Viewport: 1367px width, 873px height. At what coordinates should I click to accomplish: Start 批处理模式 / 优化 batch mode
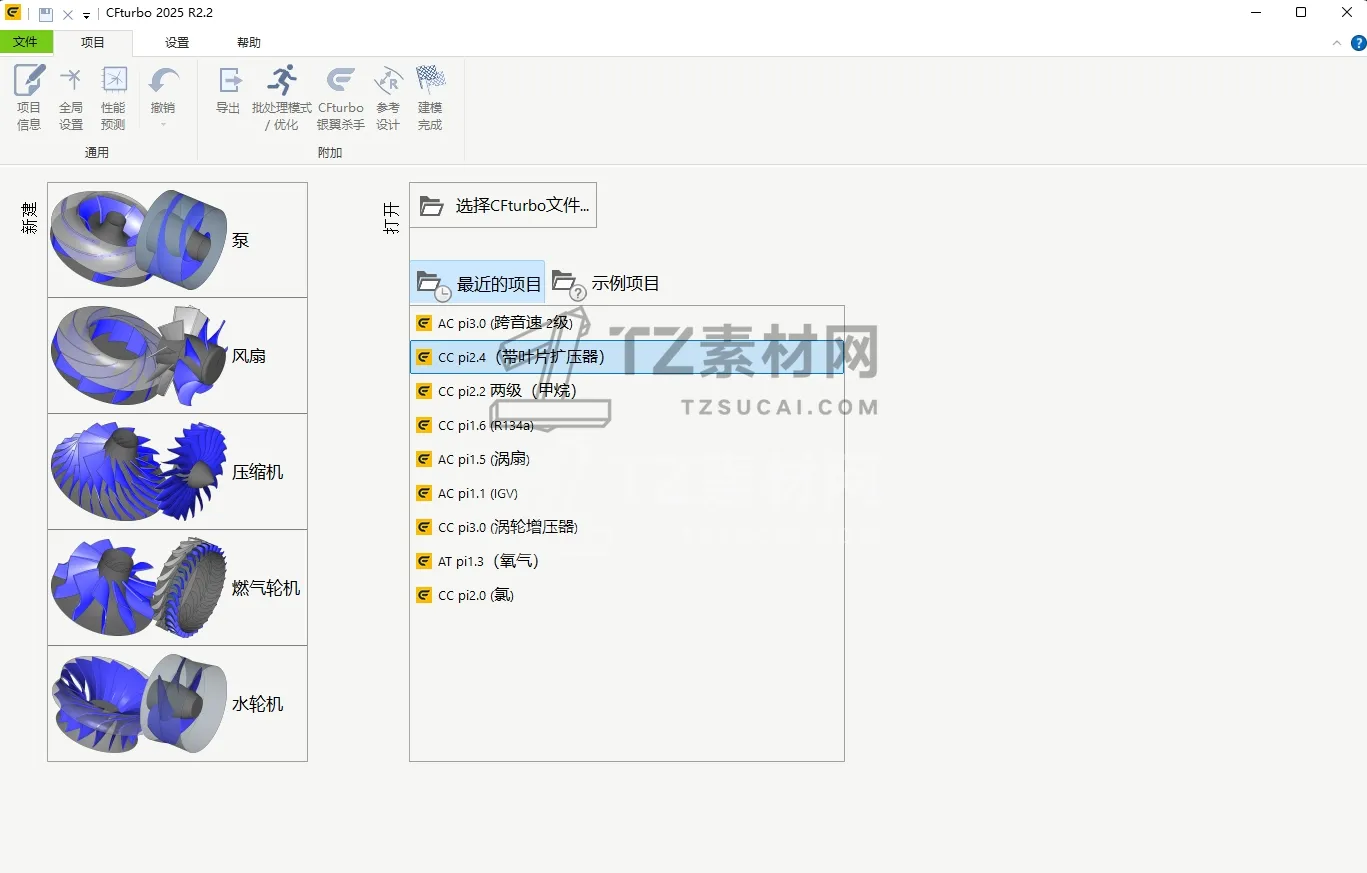click(x=282, y=98)
